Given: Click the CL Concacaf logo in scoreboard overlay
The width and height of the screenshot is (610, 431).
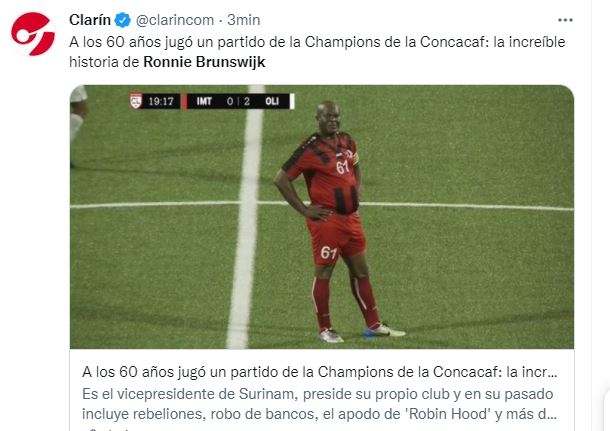Looking at the screenshot, I should pyautogui.click(x=136, y=101).
